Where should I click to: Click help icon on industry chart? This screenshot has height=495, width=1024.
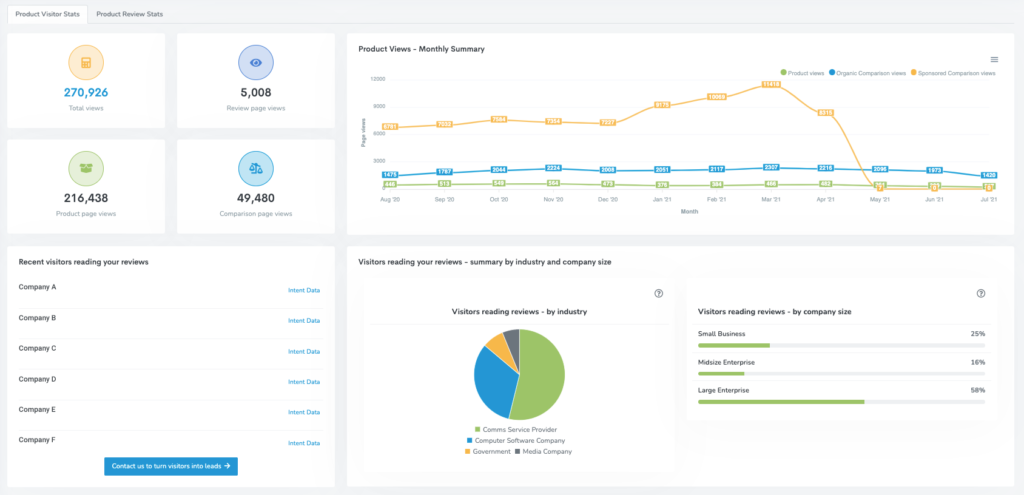(658, 293)
